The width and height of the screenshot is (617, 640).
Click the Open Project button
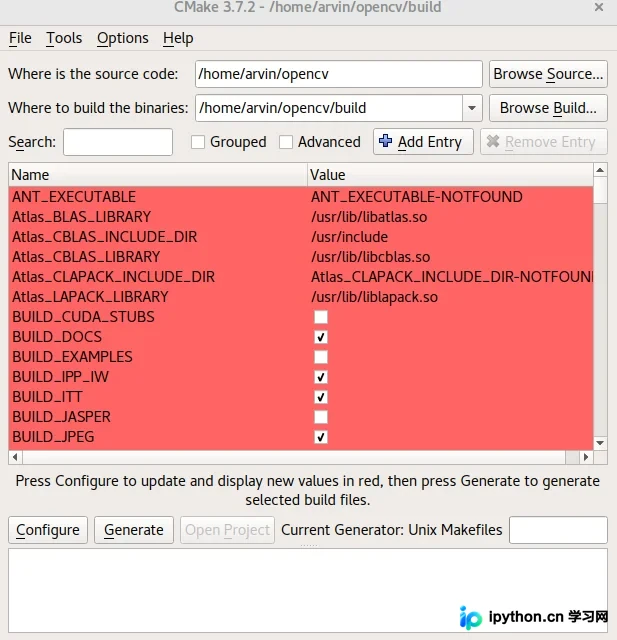(x=227, y=530)
